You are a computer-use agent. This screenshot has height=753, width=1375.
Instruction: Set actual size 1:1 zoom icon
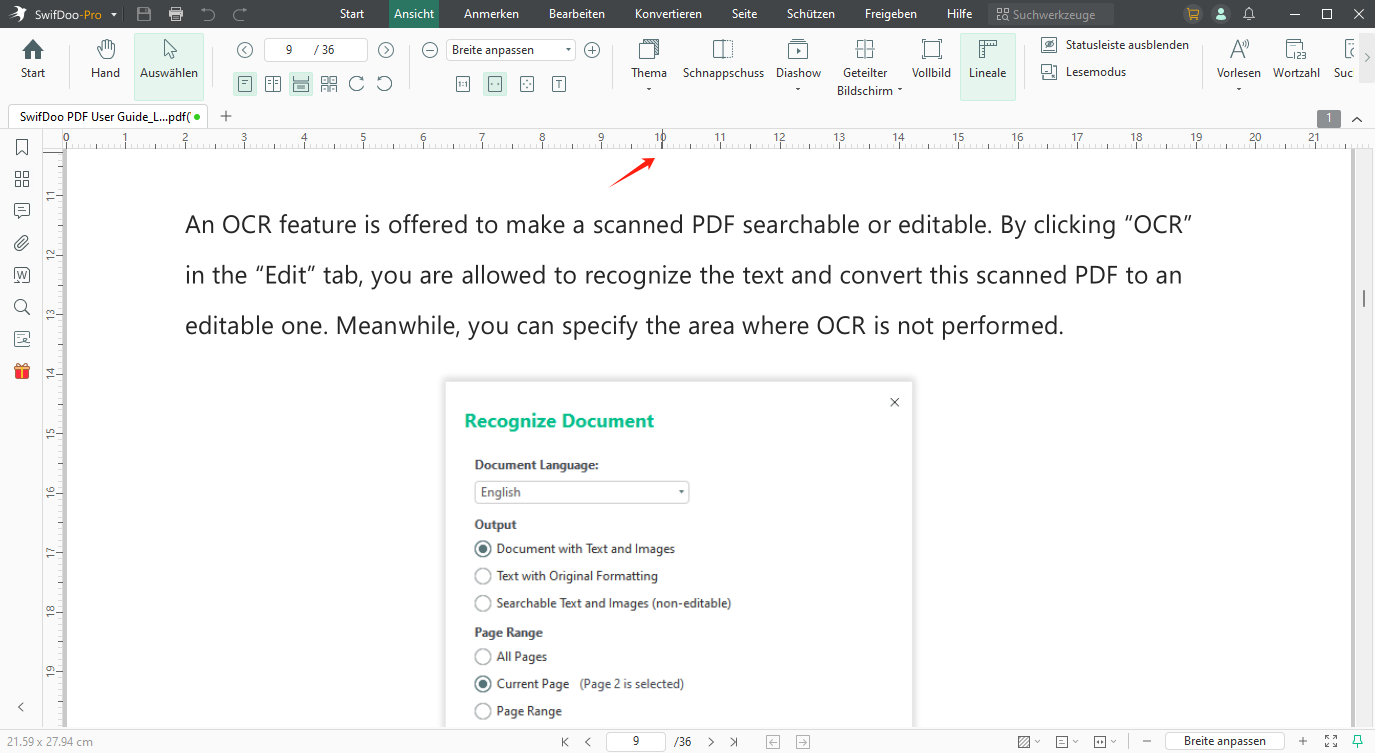pyautogui.click(x=463, y=84)
